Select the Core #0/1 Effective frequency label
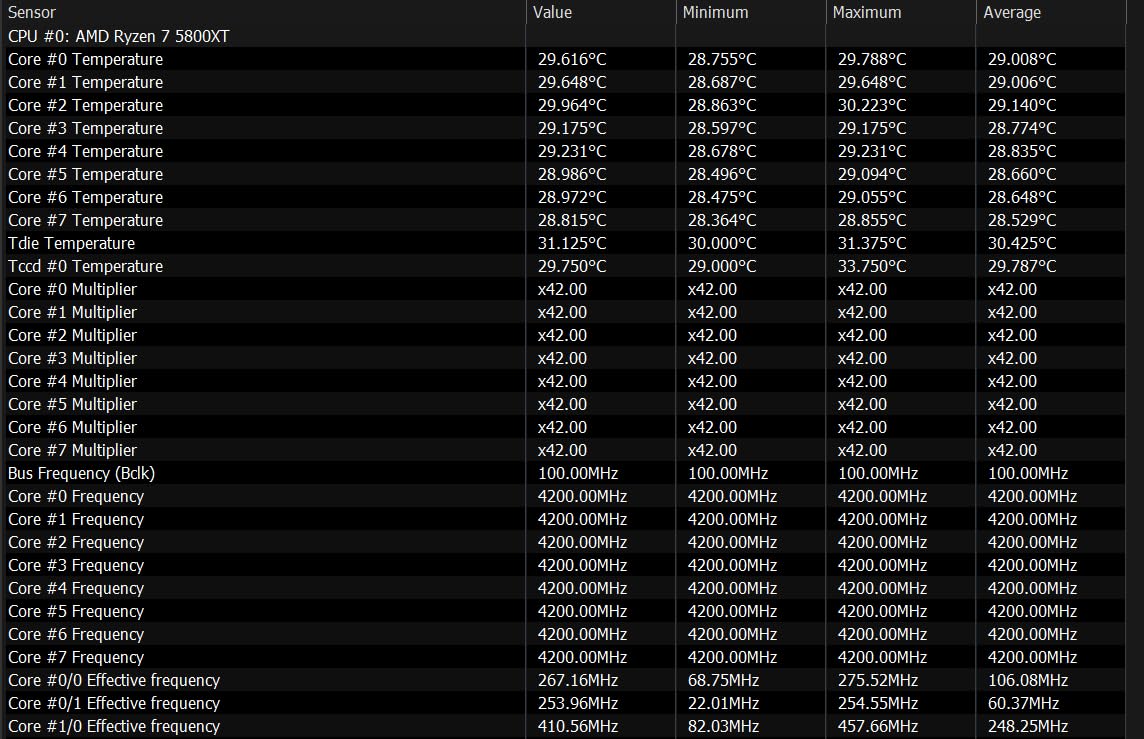The image size is (1144, 739). click(114, 703)
